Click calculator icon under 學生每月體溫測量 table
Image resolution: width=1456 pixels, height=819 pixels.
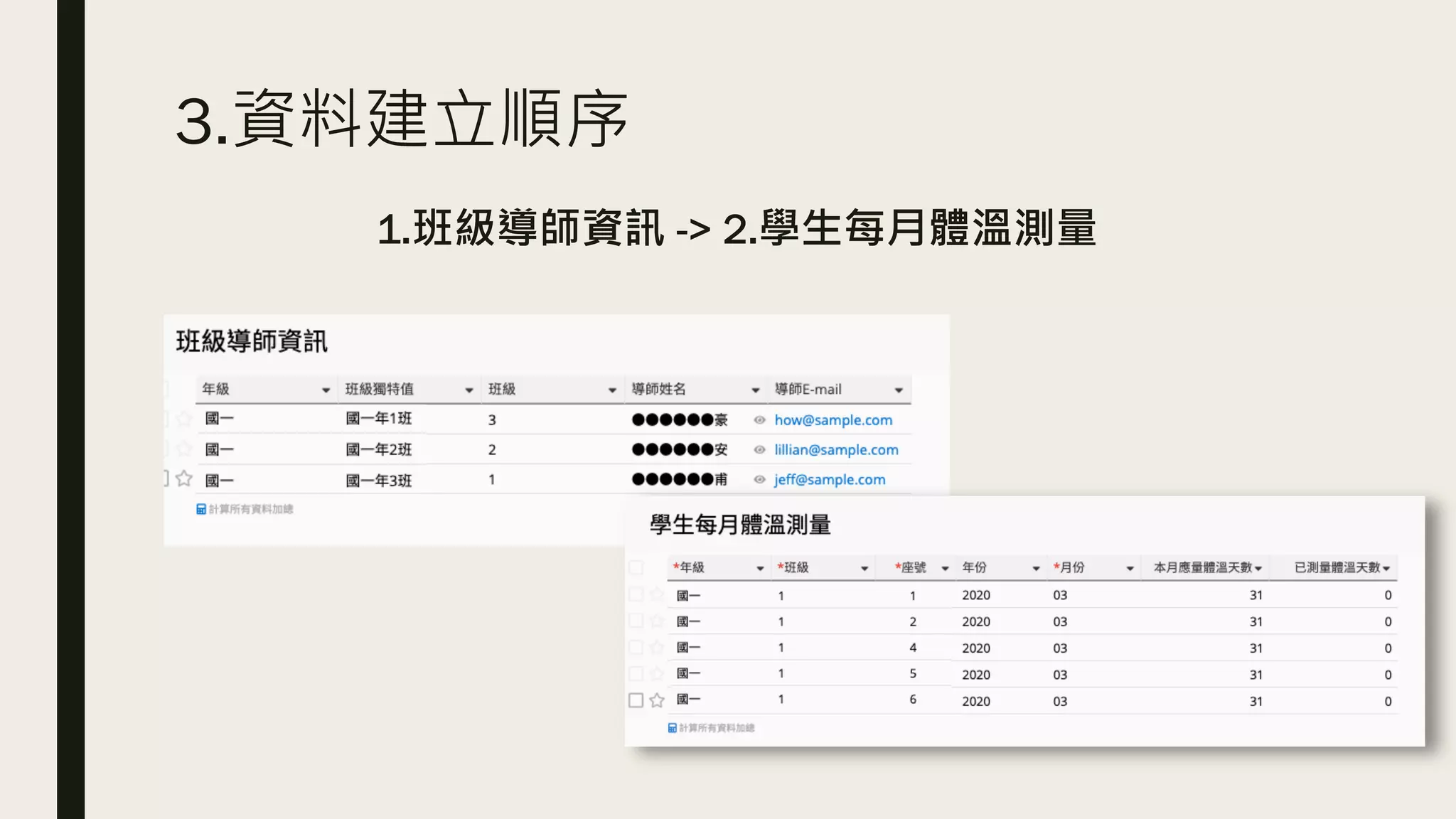672,728
